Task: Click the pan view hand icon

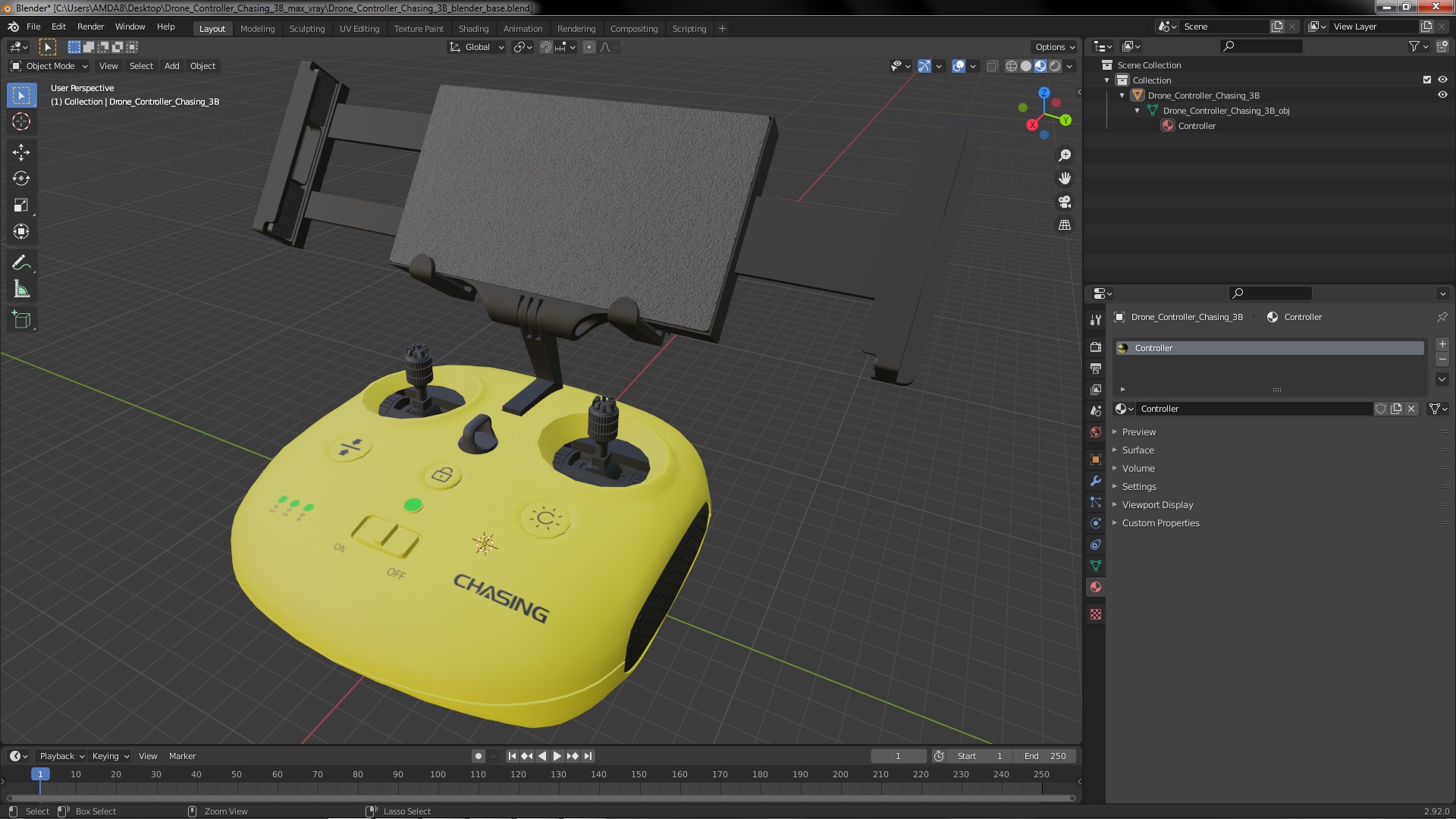Action: click(x=1065, y=178)
